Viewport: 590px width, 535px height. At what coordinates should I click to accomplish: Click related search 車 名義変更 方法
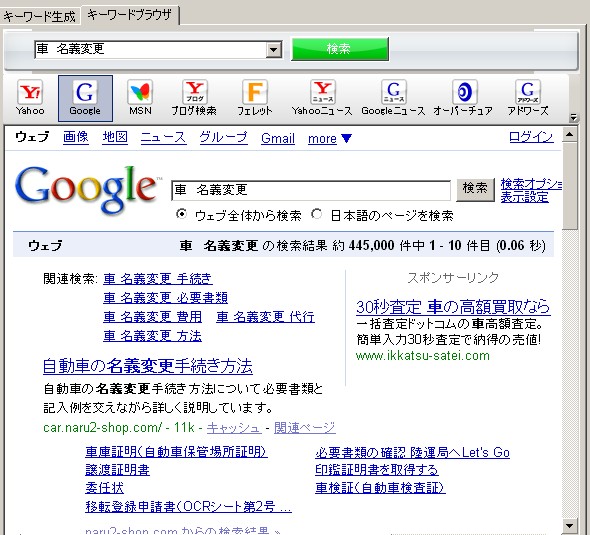(x=152, y=336)
